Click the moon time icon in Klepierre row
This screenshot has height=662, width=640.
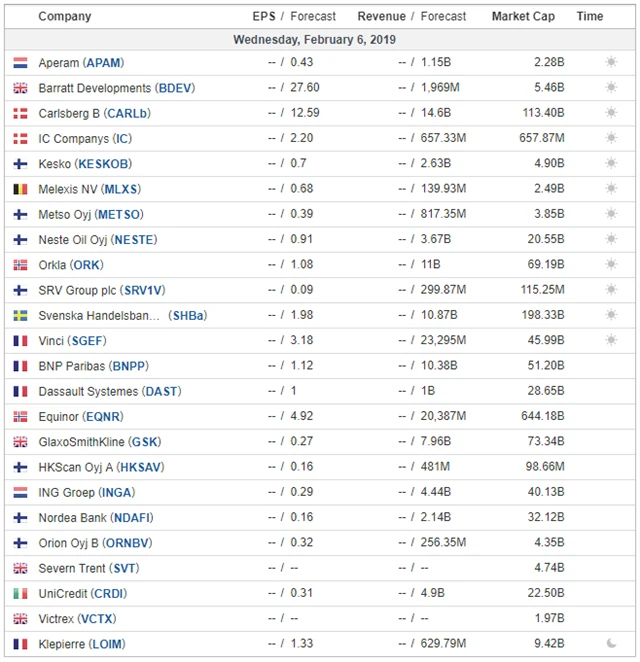611,644
